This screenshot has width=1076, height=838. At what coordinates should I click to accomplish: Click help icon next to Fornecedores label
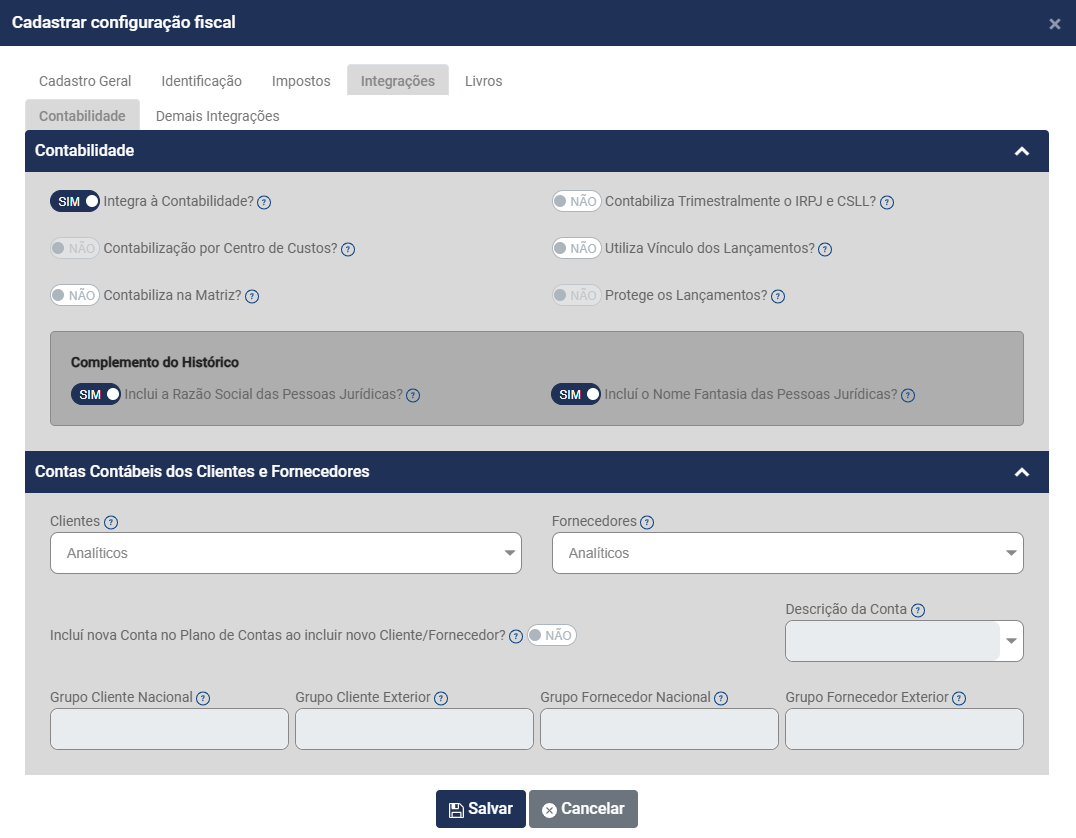pos(647,522)
